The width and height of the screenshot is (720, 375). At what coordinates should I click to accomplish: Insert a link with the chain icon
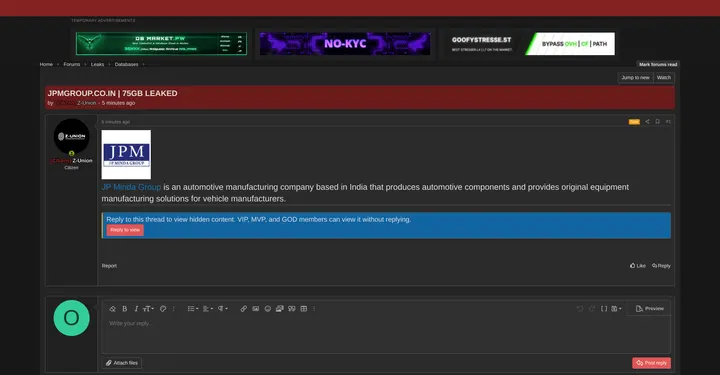point(244,309)
